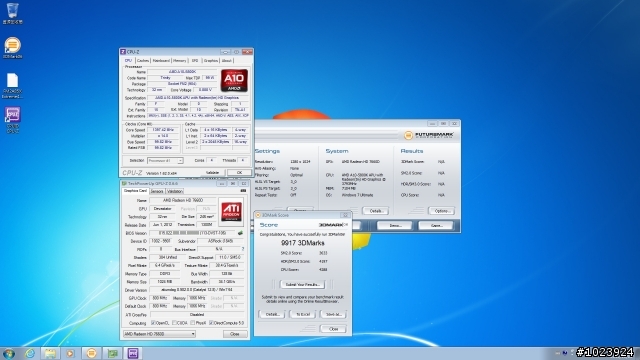Switch to the Mainboard tab in CPU-Z

pos(161,60)
